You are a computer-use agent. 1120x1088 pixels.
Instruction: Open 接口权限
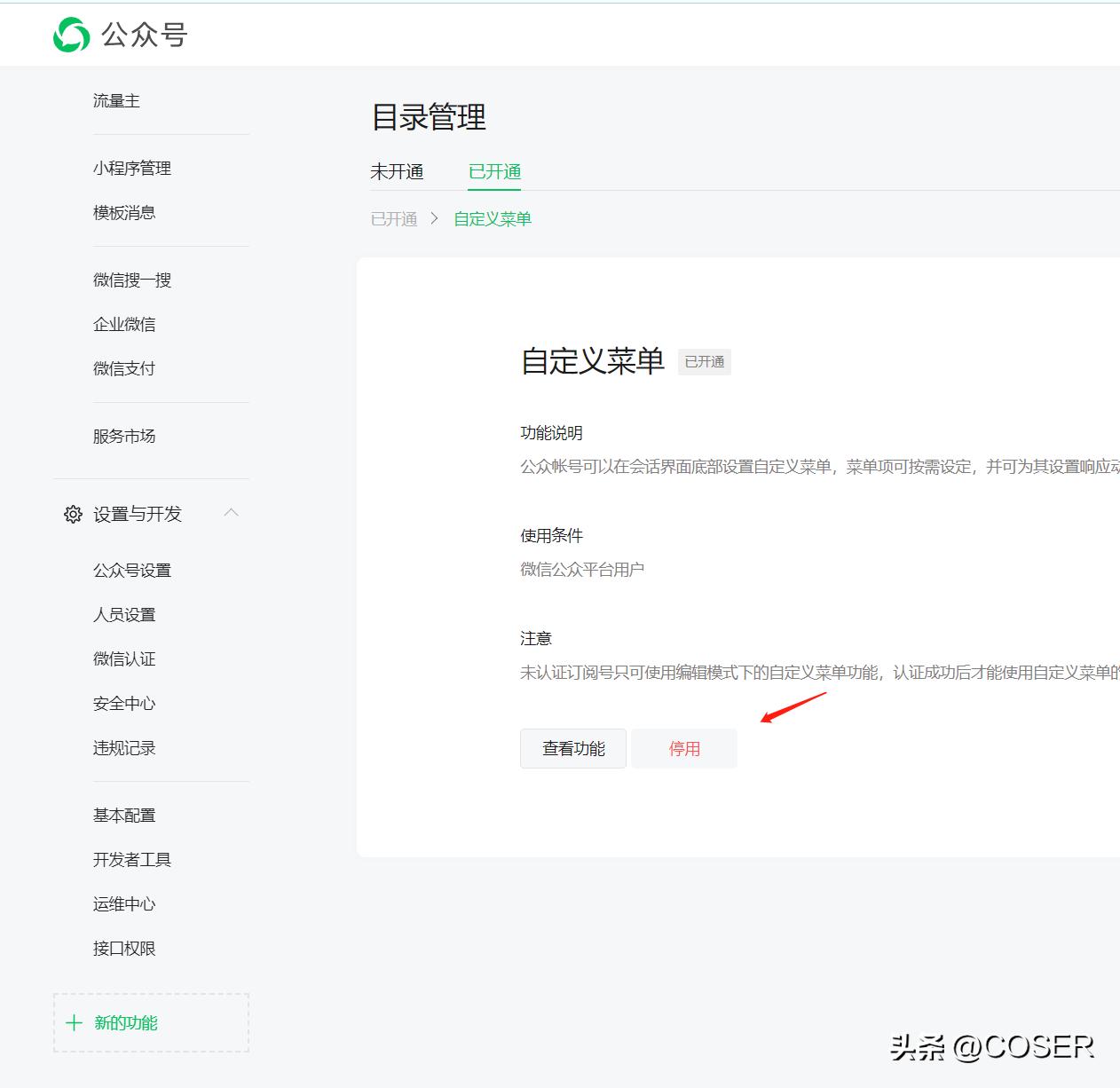(x=124, y=948)
